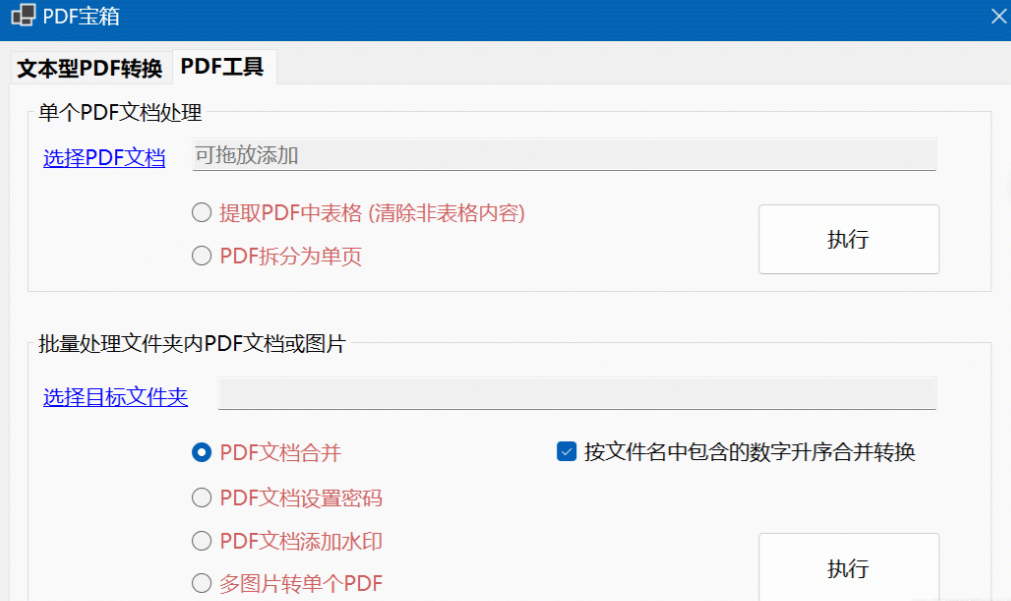Uncheck 按文件名中包含的数字升序合并转换
Image resolution: width=1011 pixels, height=601 pixels.
[566, 452]
